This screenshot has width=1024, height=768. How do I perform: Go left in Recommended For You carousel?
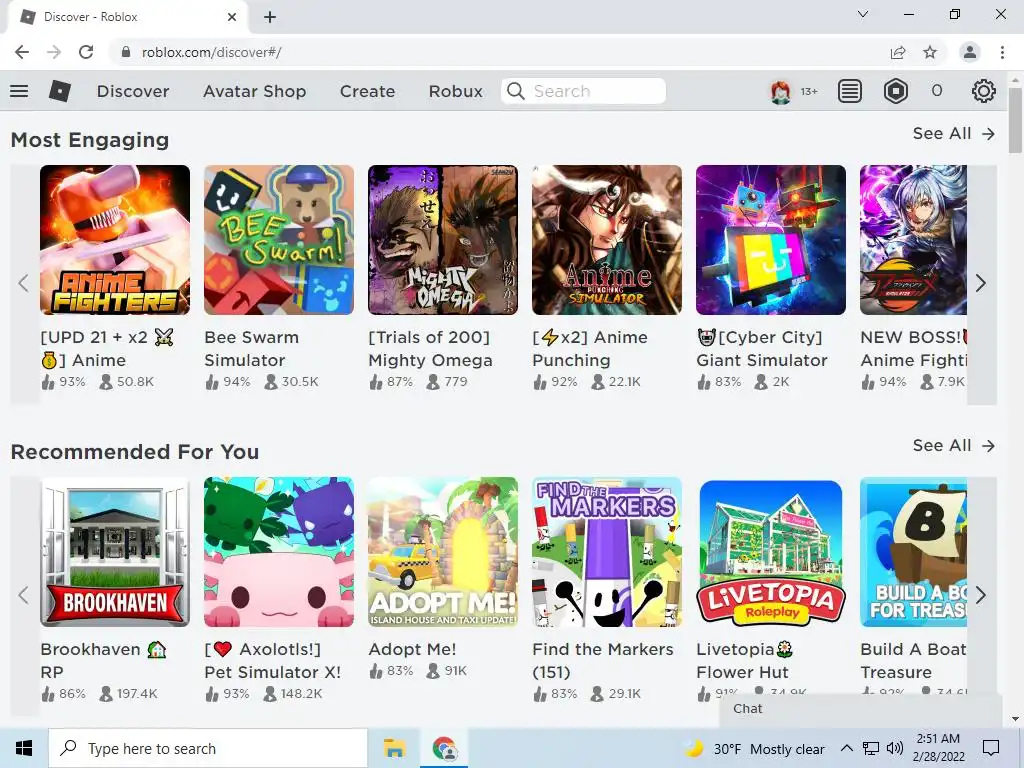[24, 595]
